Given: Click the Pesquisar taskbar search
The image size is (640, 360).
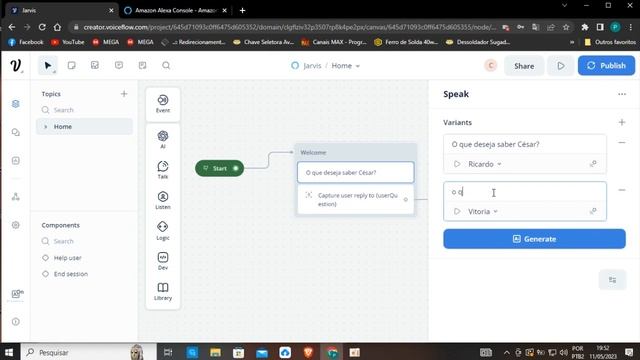Looking at the screenshot, I should [x=88, y=352].
